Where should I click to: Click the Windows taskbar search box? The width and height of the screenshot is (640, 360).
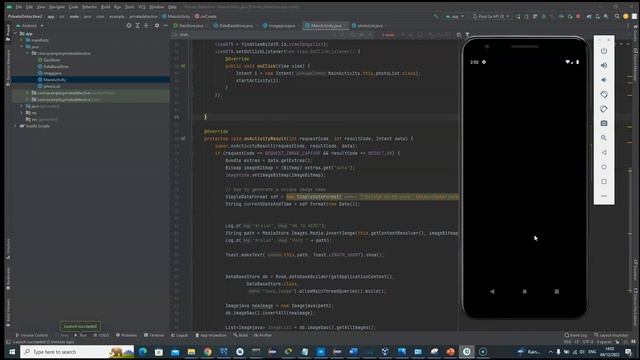[x=77, y=351]
